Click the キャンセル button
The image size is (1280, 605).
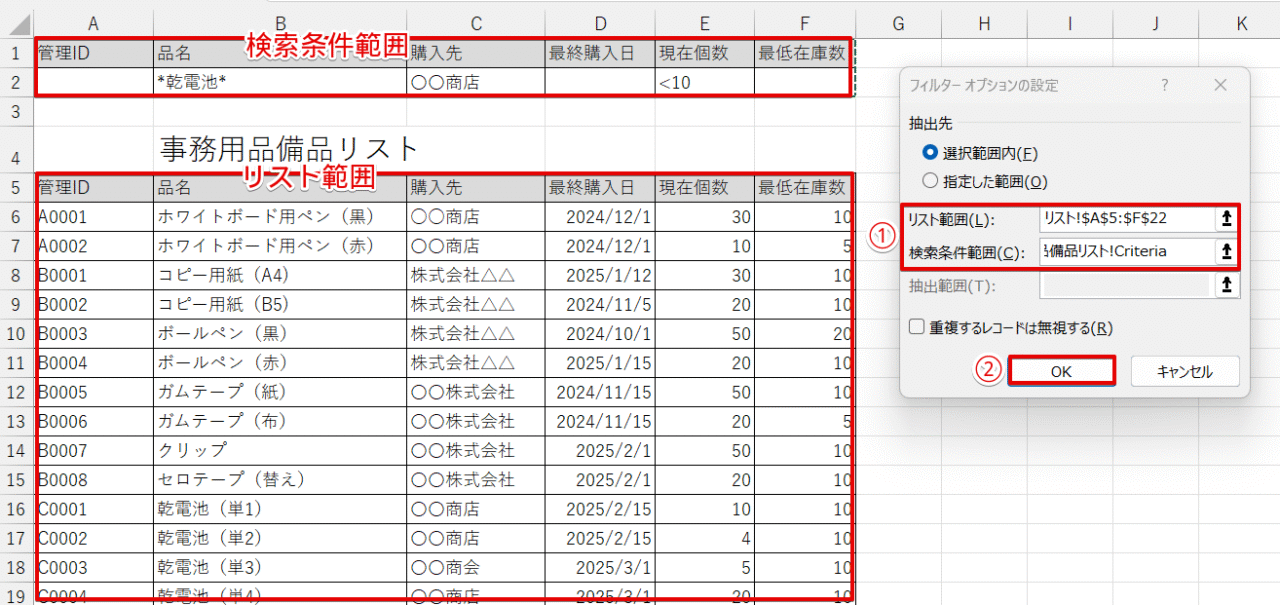click(1185, 371)
